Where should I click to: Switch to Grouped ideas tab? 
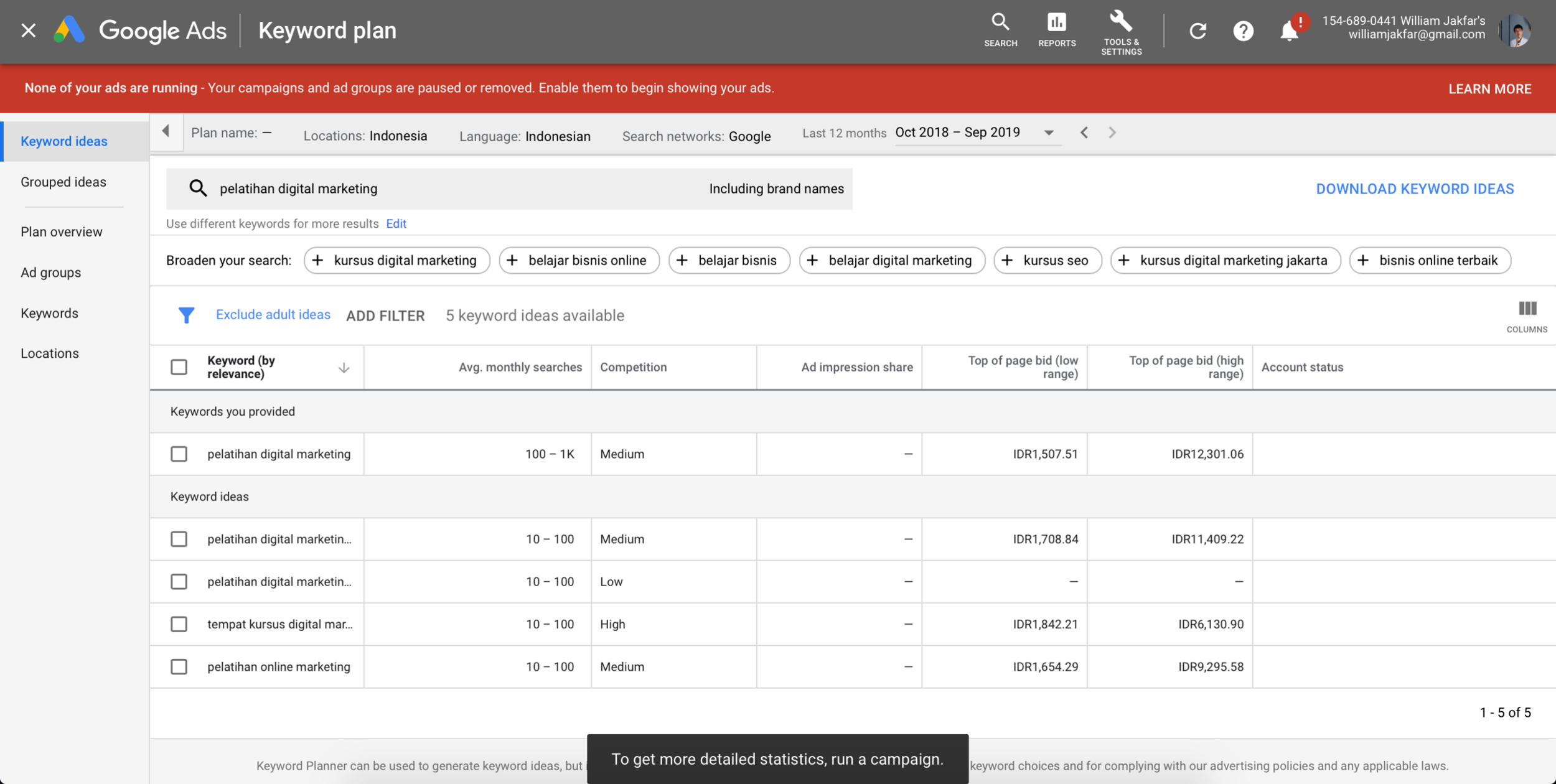click(x=63, y=182)
